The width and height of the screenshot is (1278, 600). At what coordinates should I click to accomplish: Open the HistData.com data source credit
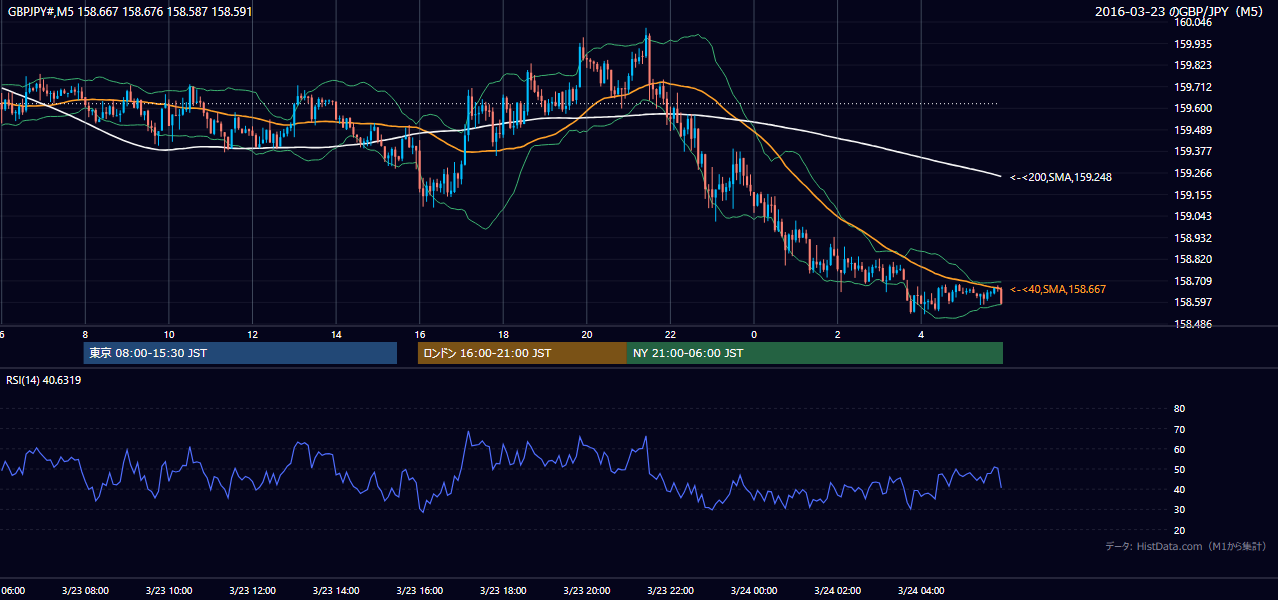[1185, 546]
